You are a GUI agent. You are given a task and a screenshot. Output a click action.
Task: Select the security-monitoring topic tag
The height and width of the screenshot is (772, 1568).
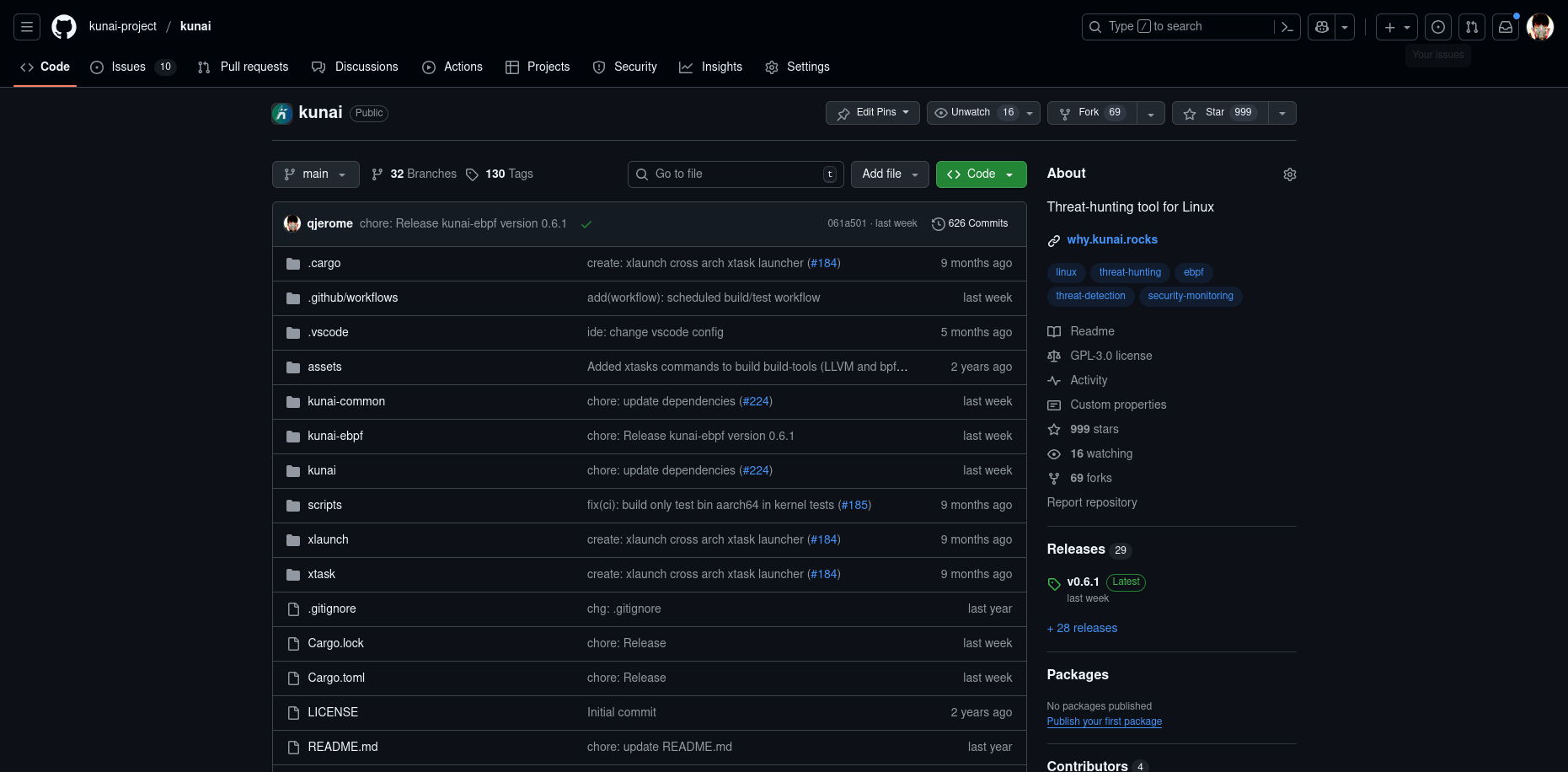1191,296
